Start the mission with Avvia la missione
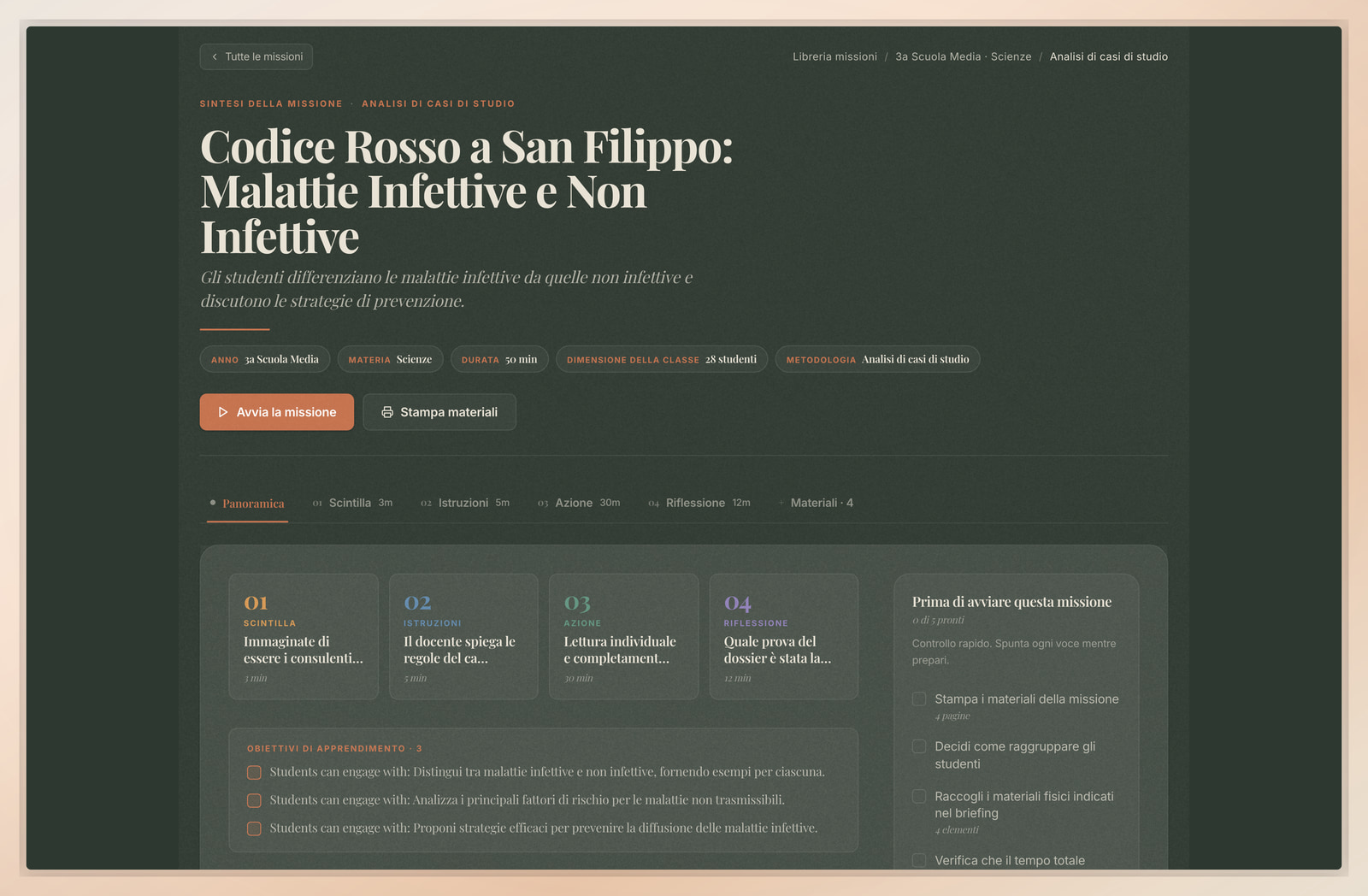The image size is (1368, 896). [277, 412]
